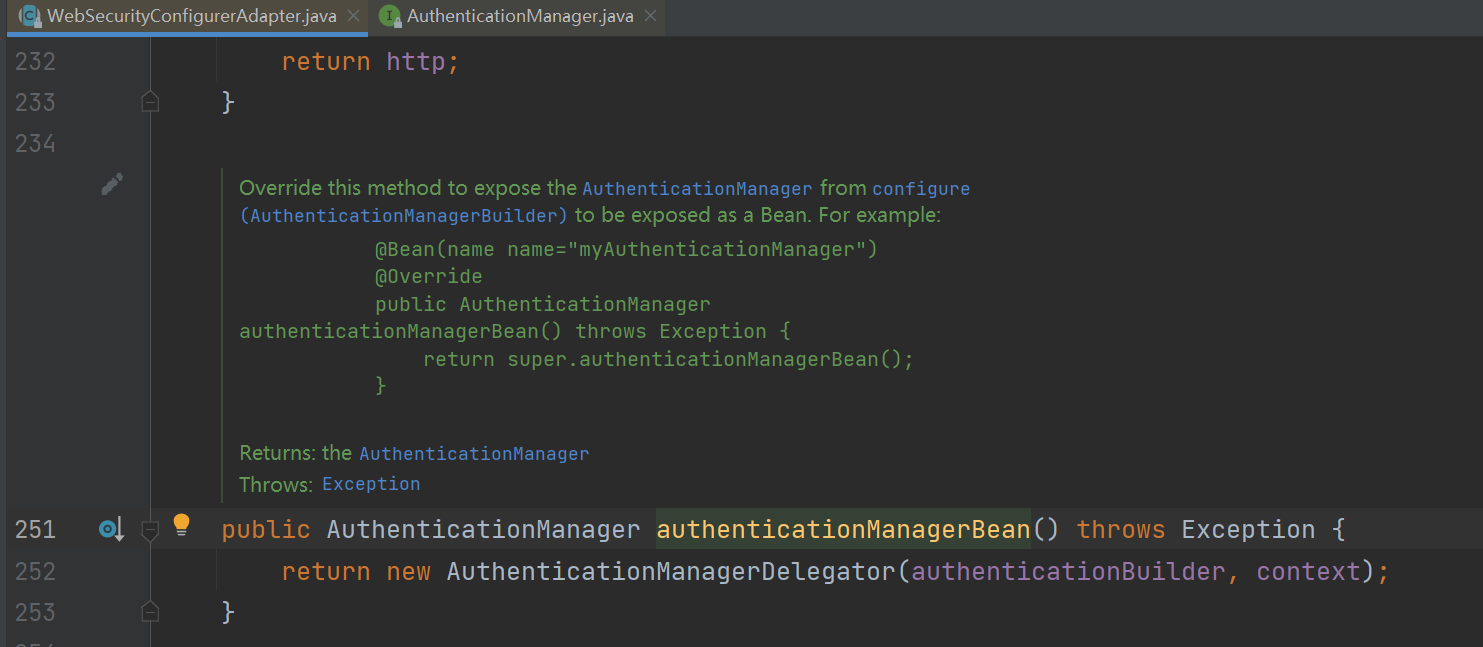Click the yellow lightbulb intention icon
1483x647 pixels.
pyautogui.click(x=181, y=525)
